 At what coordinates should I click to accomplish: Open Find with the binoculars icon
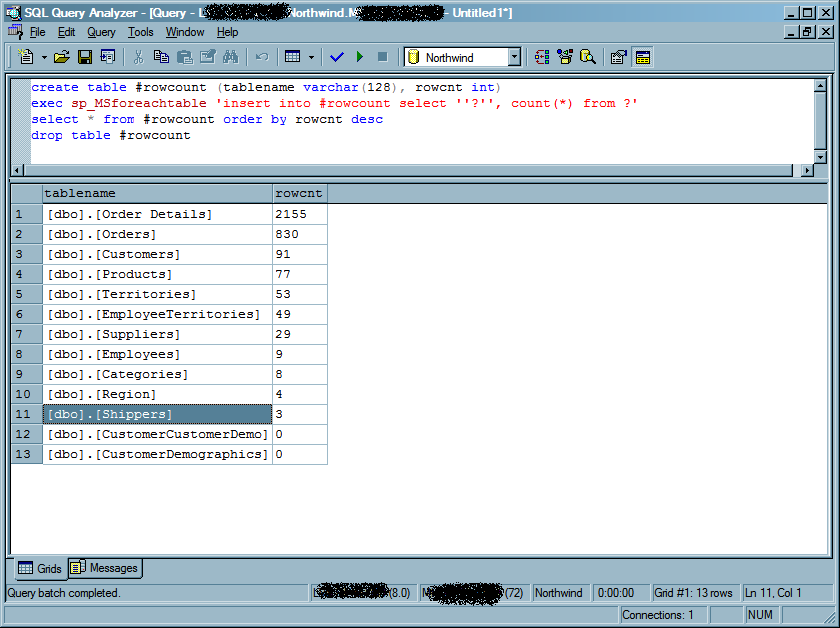click(x=229, y=57)
